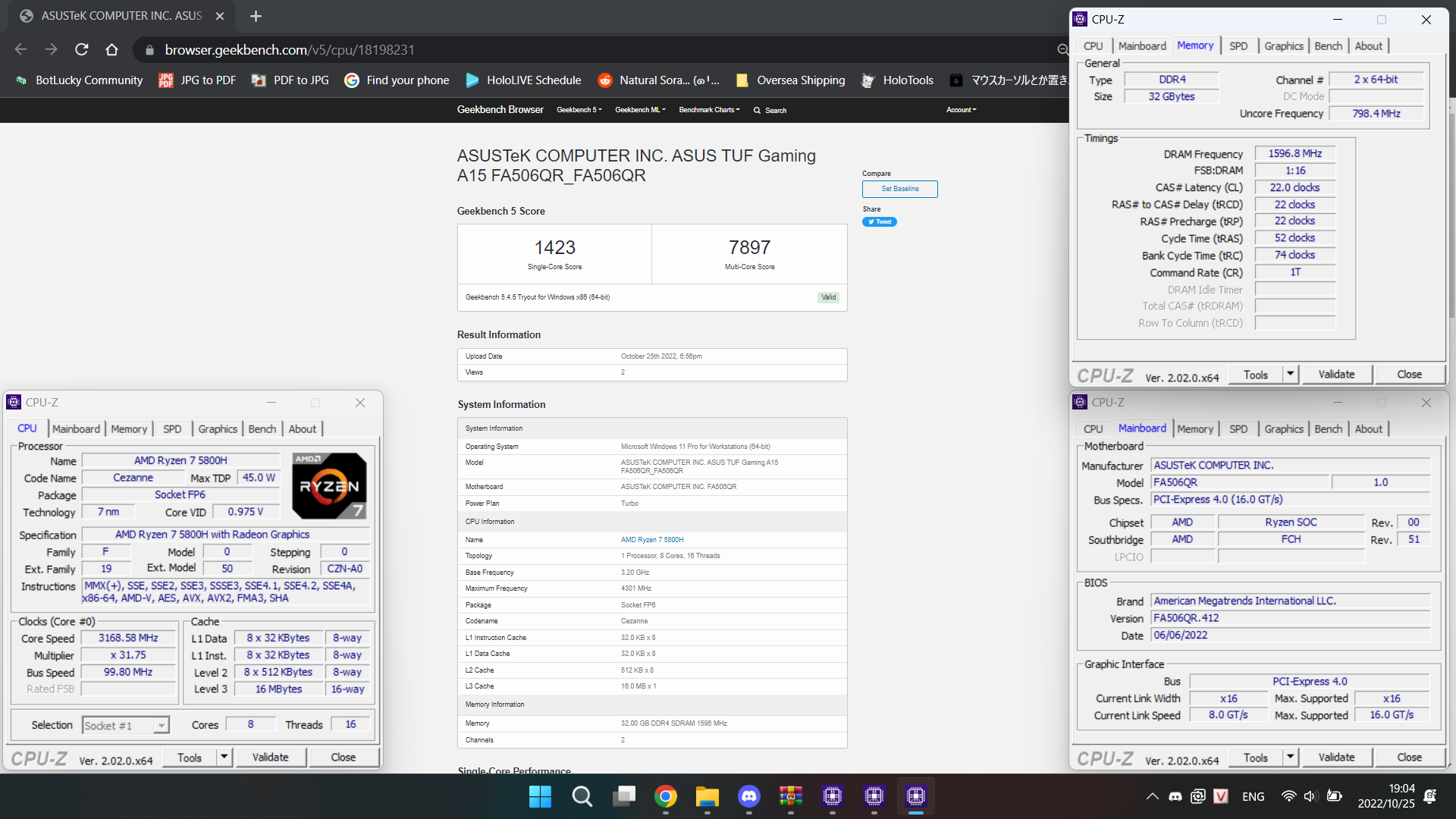Open Natural Sora reddit bookmark
1456x819 pixels.
point(658,80)
